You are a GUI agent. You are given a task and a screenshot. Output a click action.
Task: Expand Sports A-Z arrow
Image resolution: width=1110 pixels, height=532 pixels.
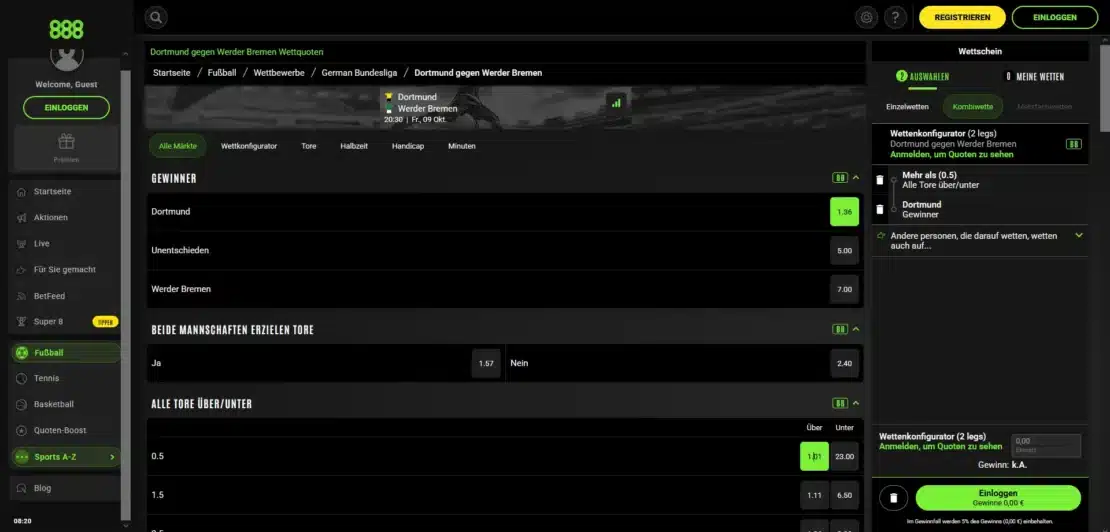pos(112,457)
